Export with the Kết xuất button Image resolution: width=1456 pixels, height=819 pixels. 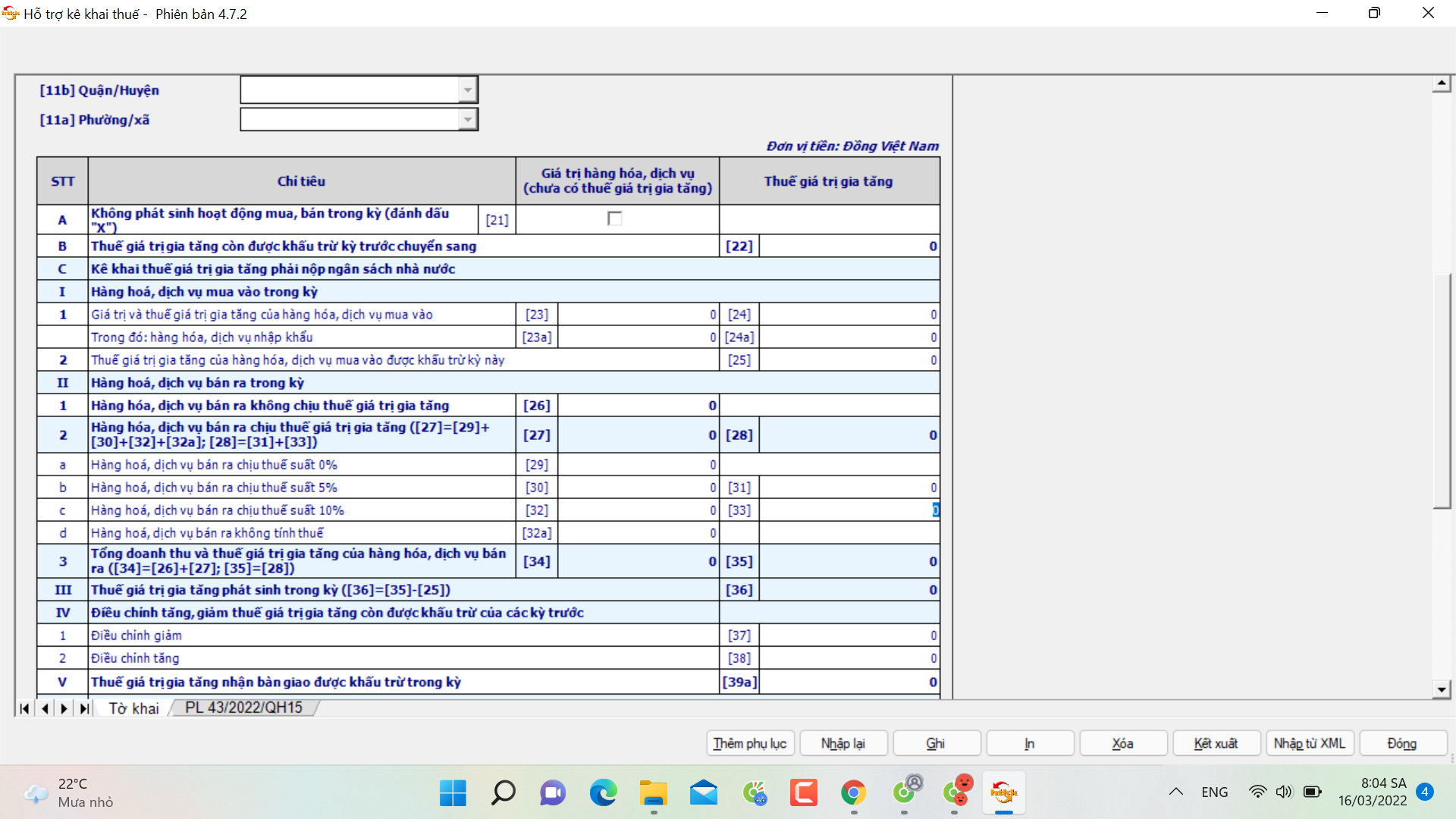pos(1216,743)
